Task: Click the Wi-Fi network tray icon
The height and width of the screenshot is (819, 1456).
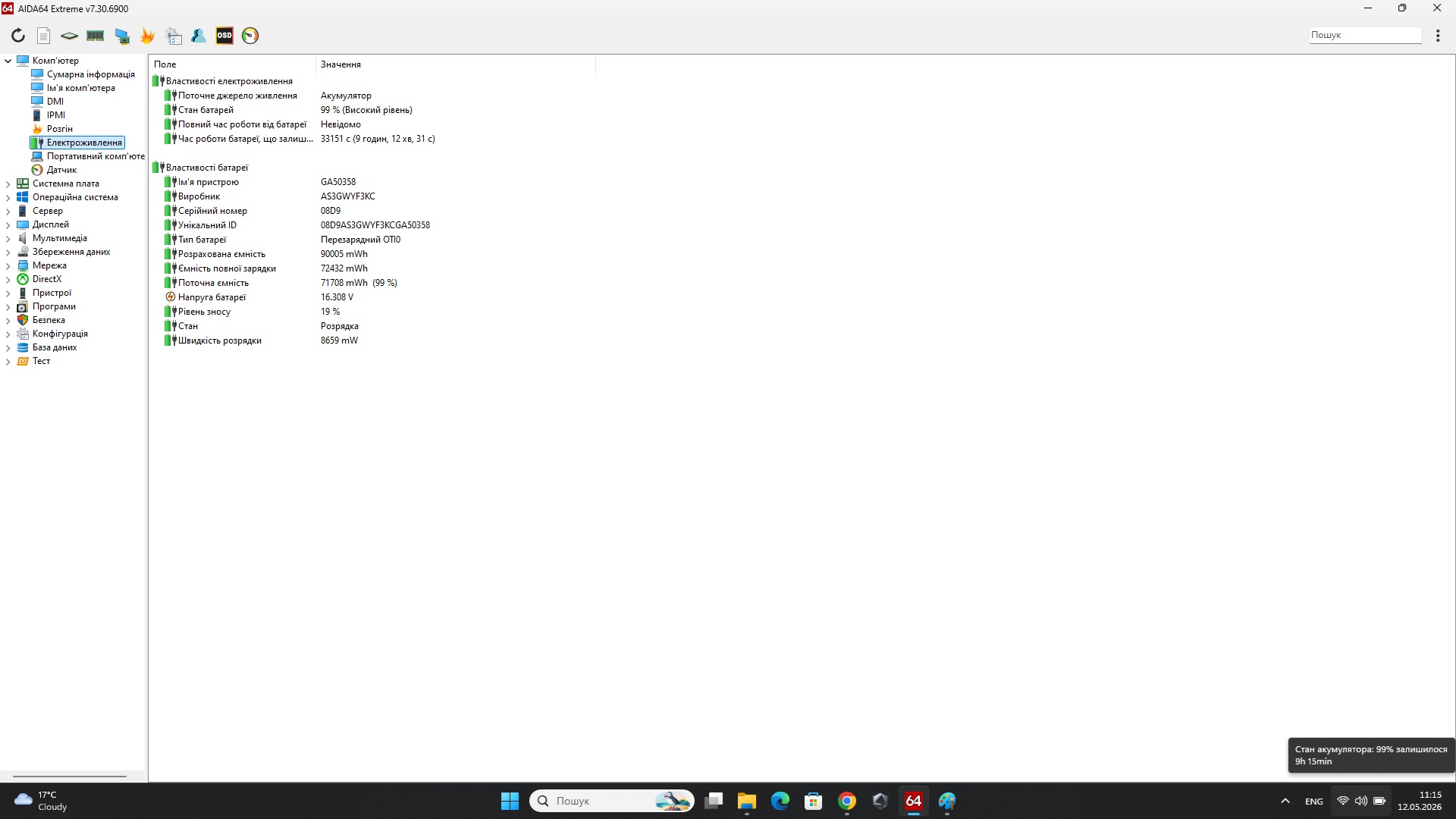Action: pos(1342,801)
